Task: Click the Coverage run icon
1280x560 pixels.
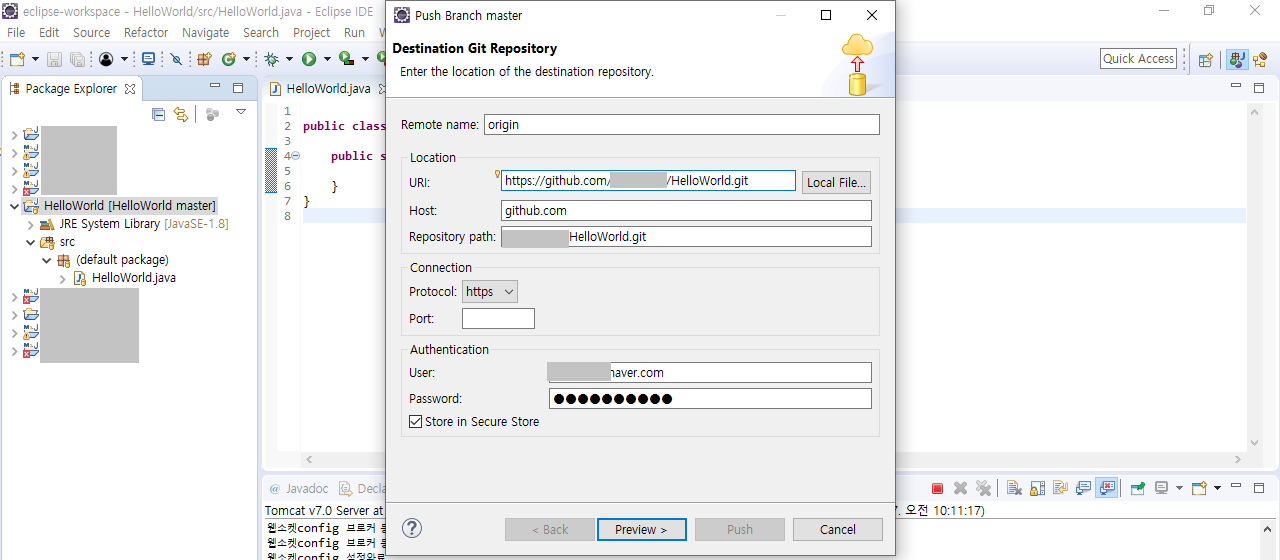Action: [x=346, y=59]
